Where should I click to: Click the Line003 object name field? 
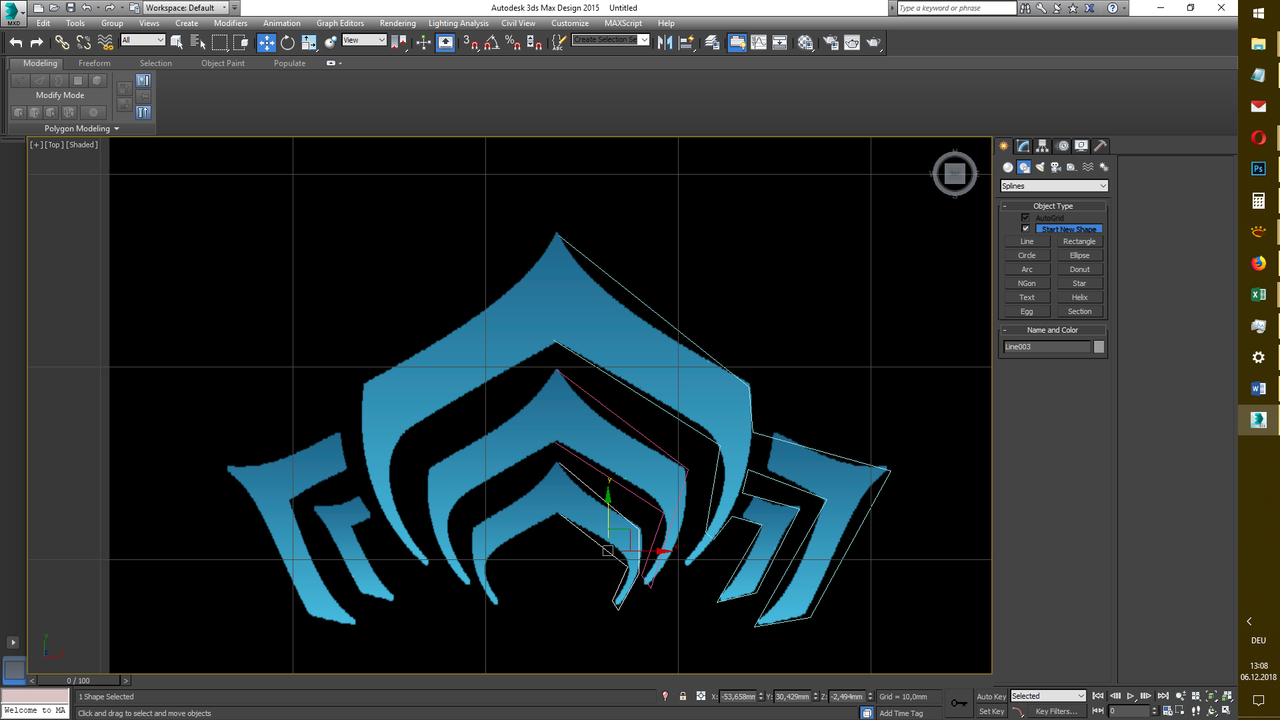pos(1046,347)
